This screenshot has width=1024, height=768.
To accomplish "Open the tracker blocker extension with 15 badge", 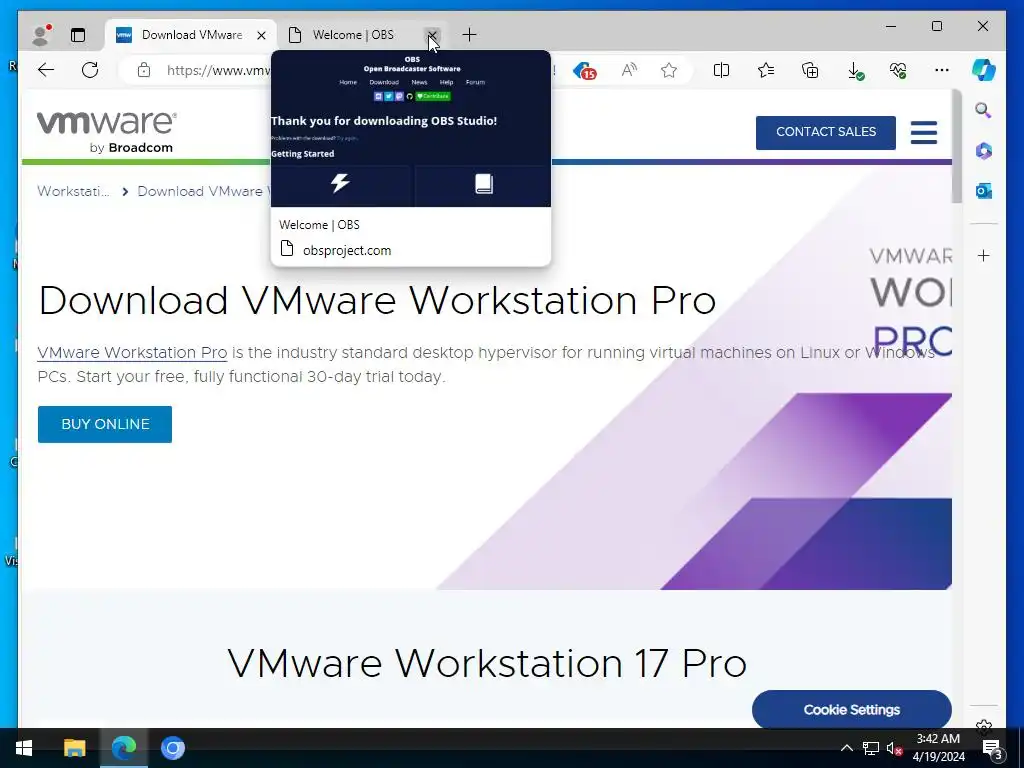I will tap(584, 71).
